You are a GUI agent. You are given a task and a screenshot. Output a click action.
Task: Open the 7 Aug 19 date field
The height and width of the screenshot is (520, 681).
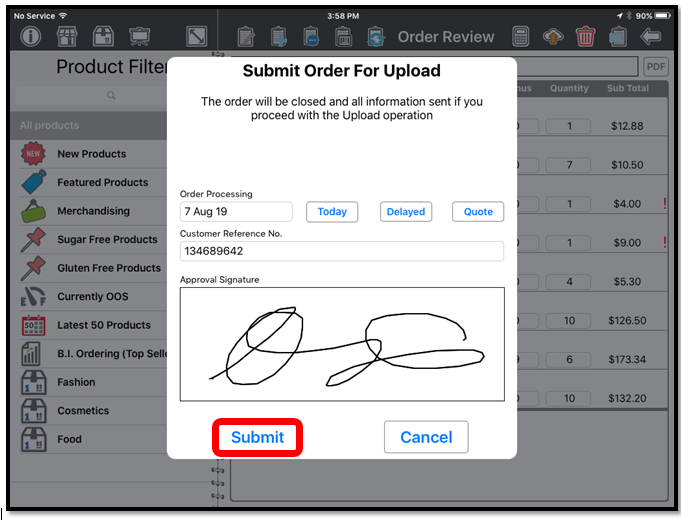(236, 212)
